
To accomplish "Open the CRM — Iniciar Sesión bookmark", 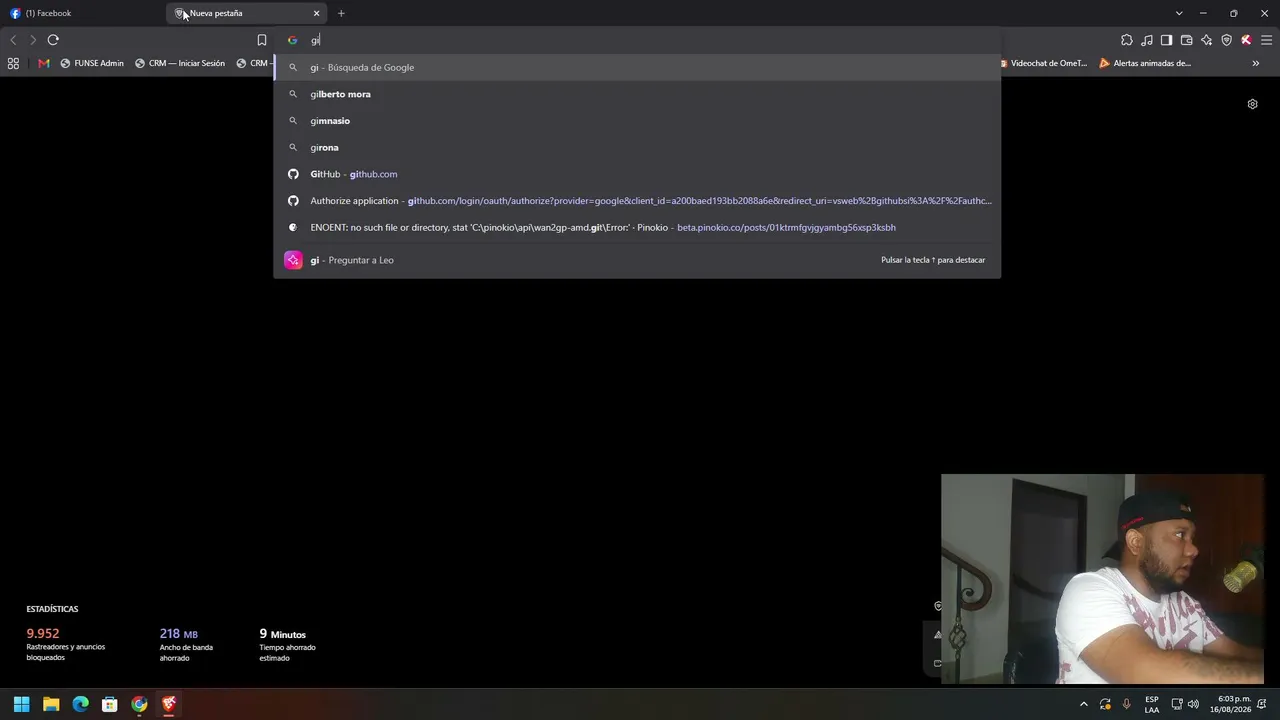I will (x=180, y=63).
